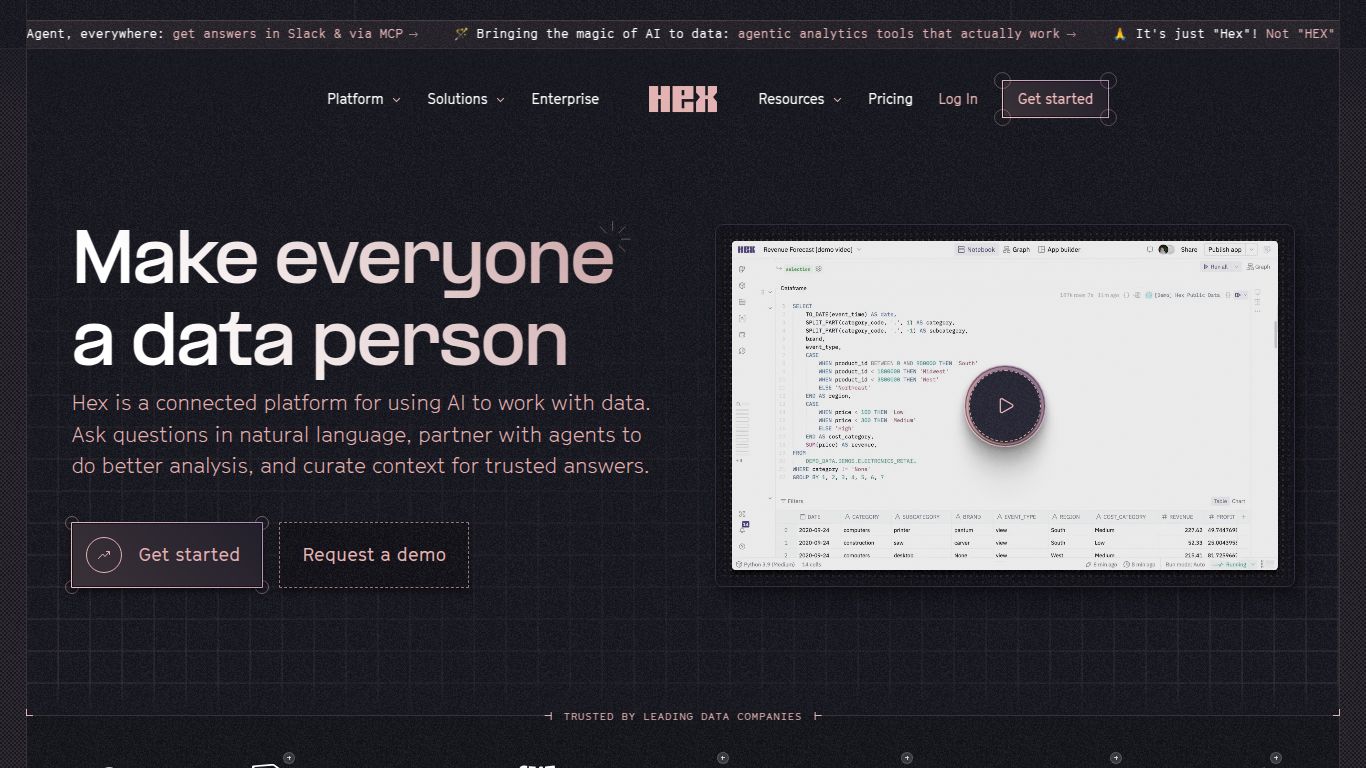1366x768 pixels.
Task: Click the Hex logo in the demo app header
Action: [x=747, y=250]
